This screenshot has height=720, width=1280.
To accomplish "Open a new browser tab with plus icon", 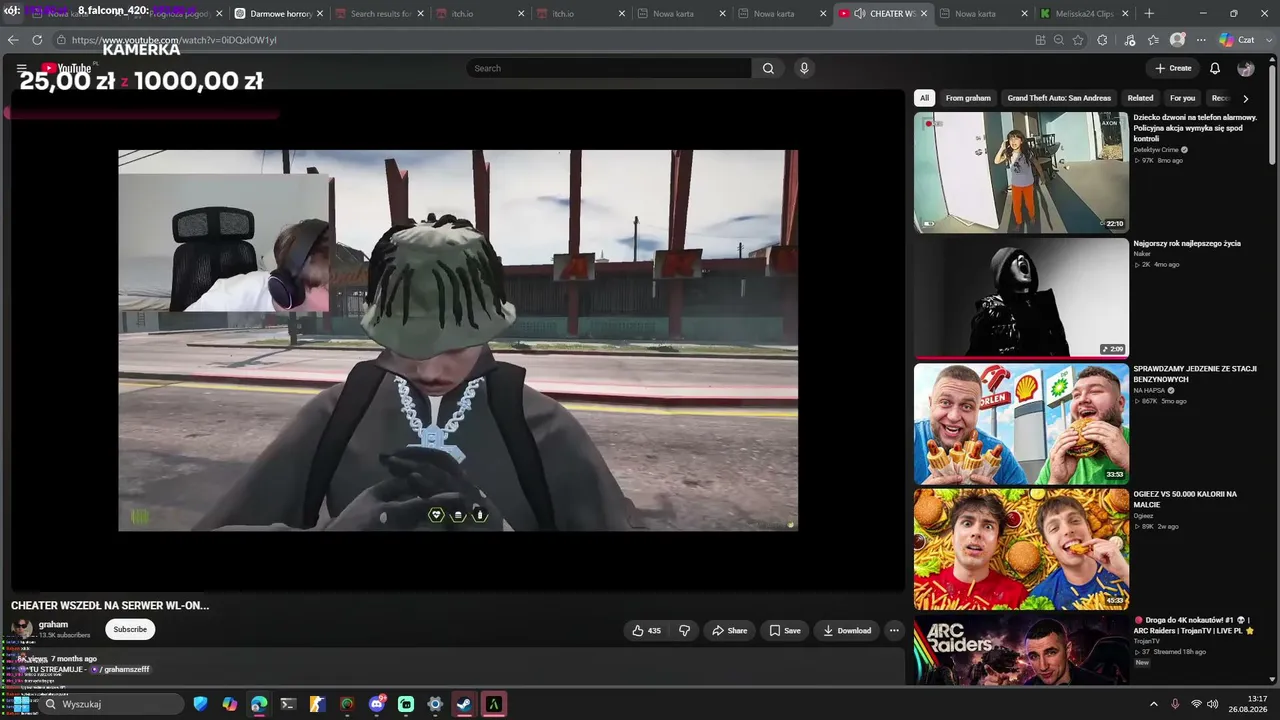I will (1149, 14).
